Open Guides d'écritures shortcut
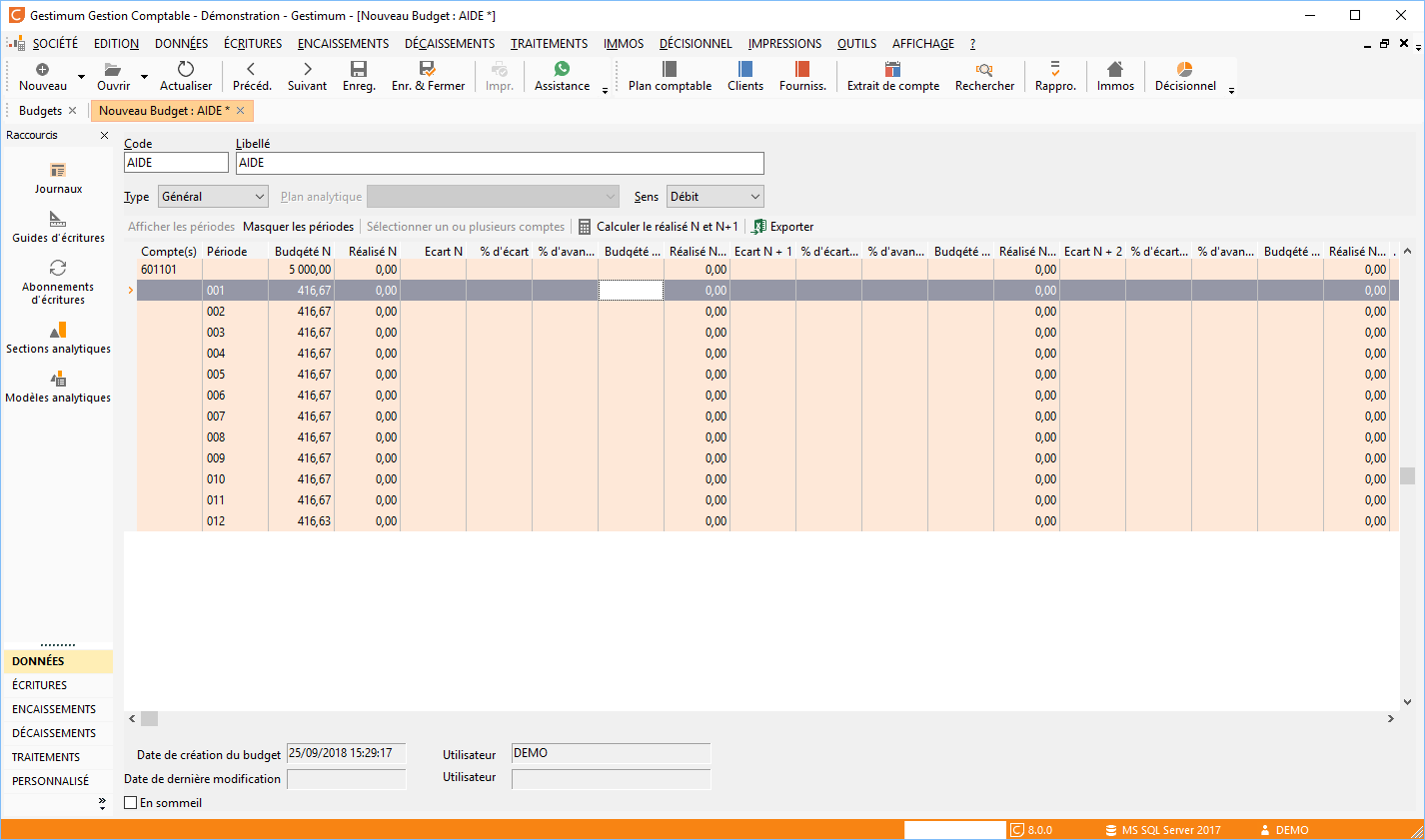This screenshot has width=1425, height=840. click(x=58, y=227)
